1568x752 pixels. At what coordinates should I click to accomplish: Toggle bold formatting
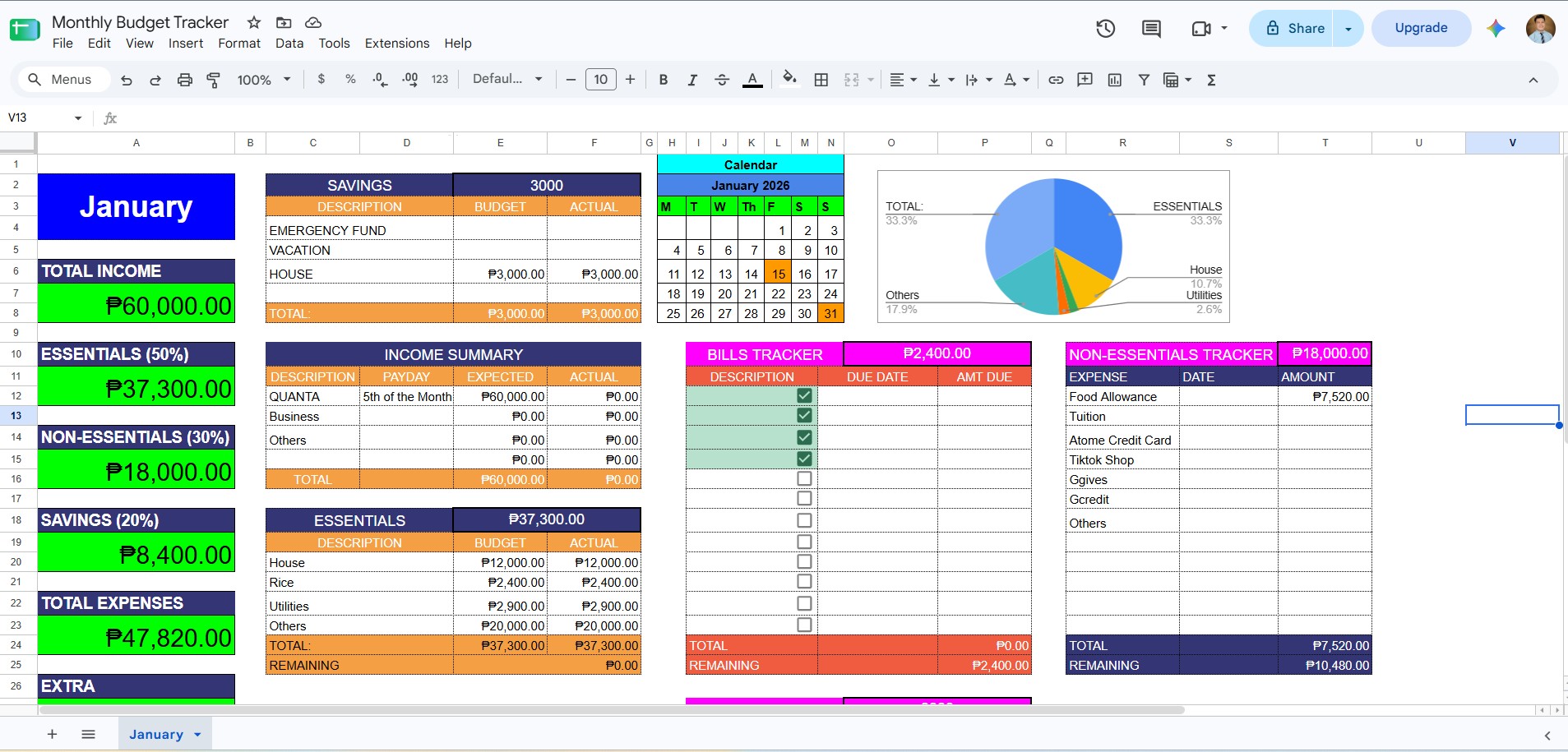(664, 80)
